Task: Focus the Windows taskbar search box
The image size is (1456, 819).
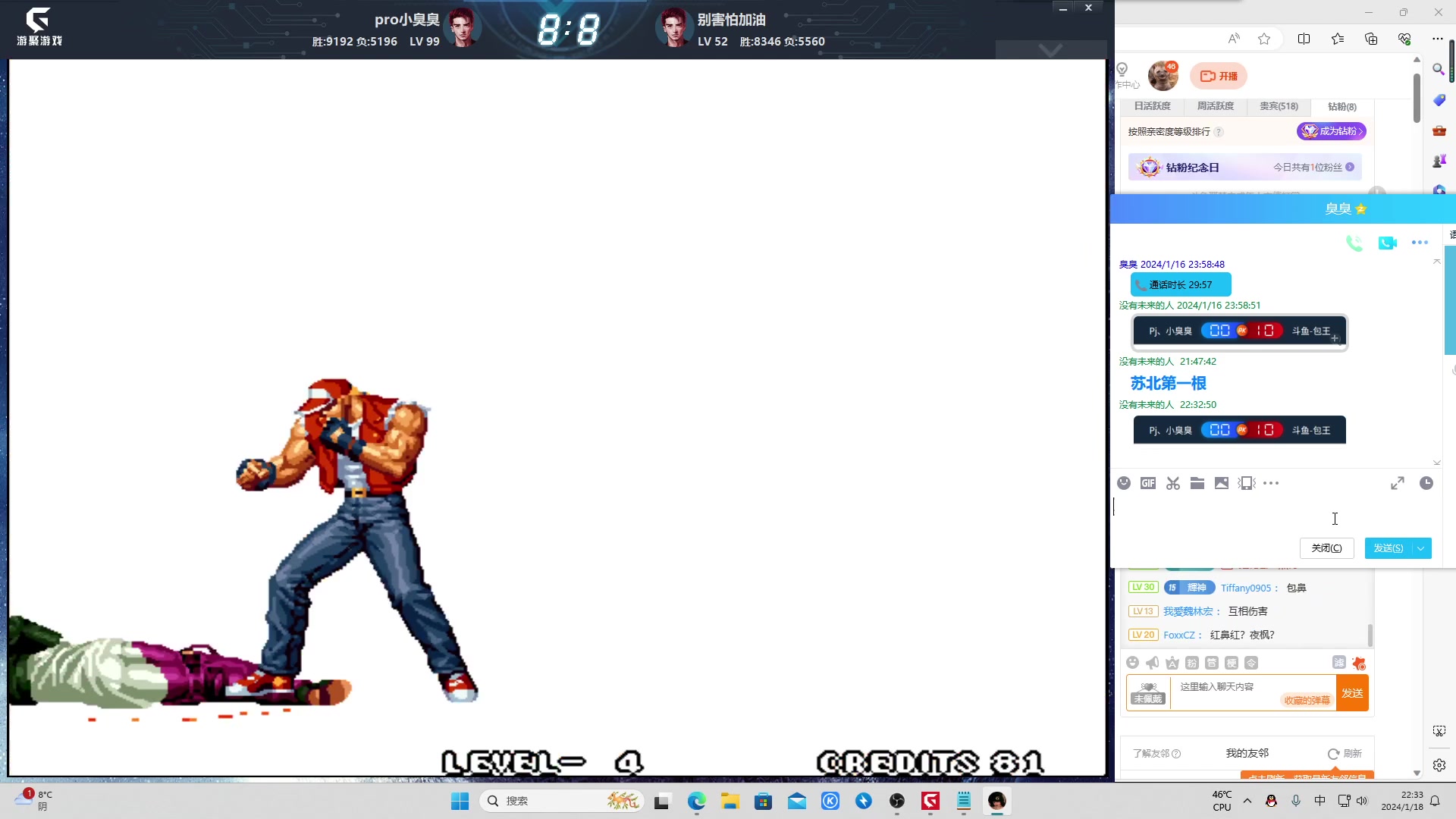Action: pos(561,801)
